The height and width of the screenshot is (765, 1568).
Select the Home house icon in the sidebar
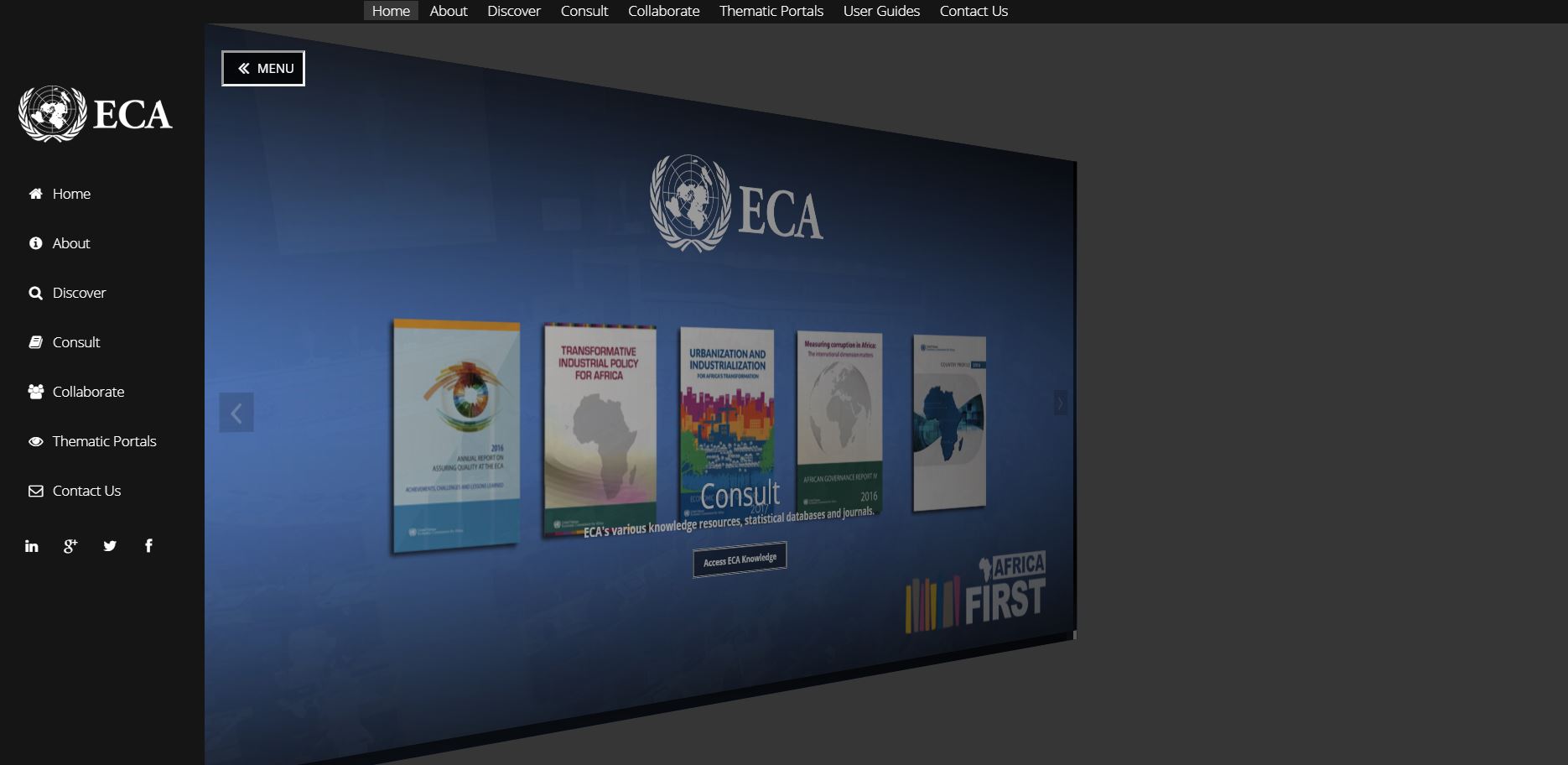35,193
